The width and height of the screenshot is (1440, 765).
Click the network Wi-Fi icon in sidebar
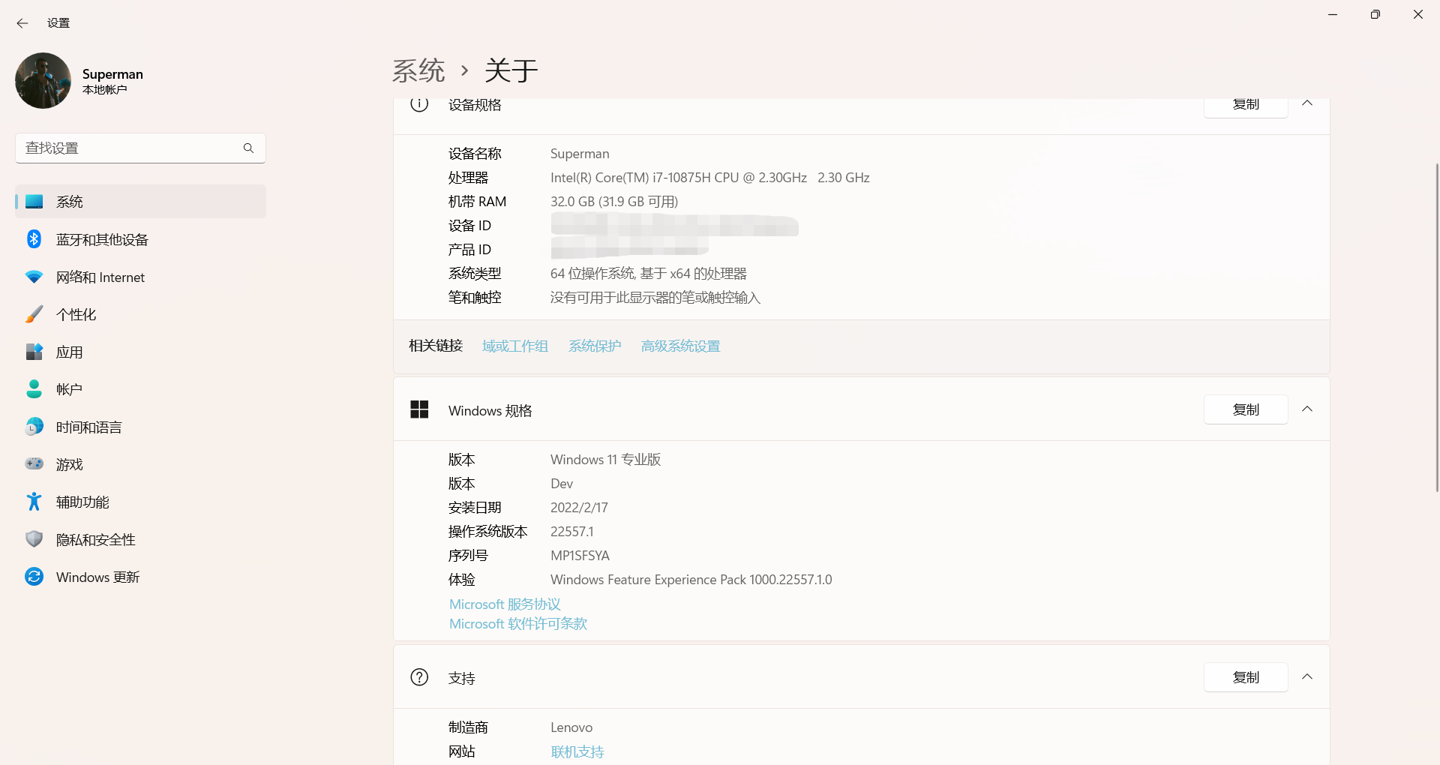pos(34,277)
